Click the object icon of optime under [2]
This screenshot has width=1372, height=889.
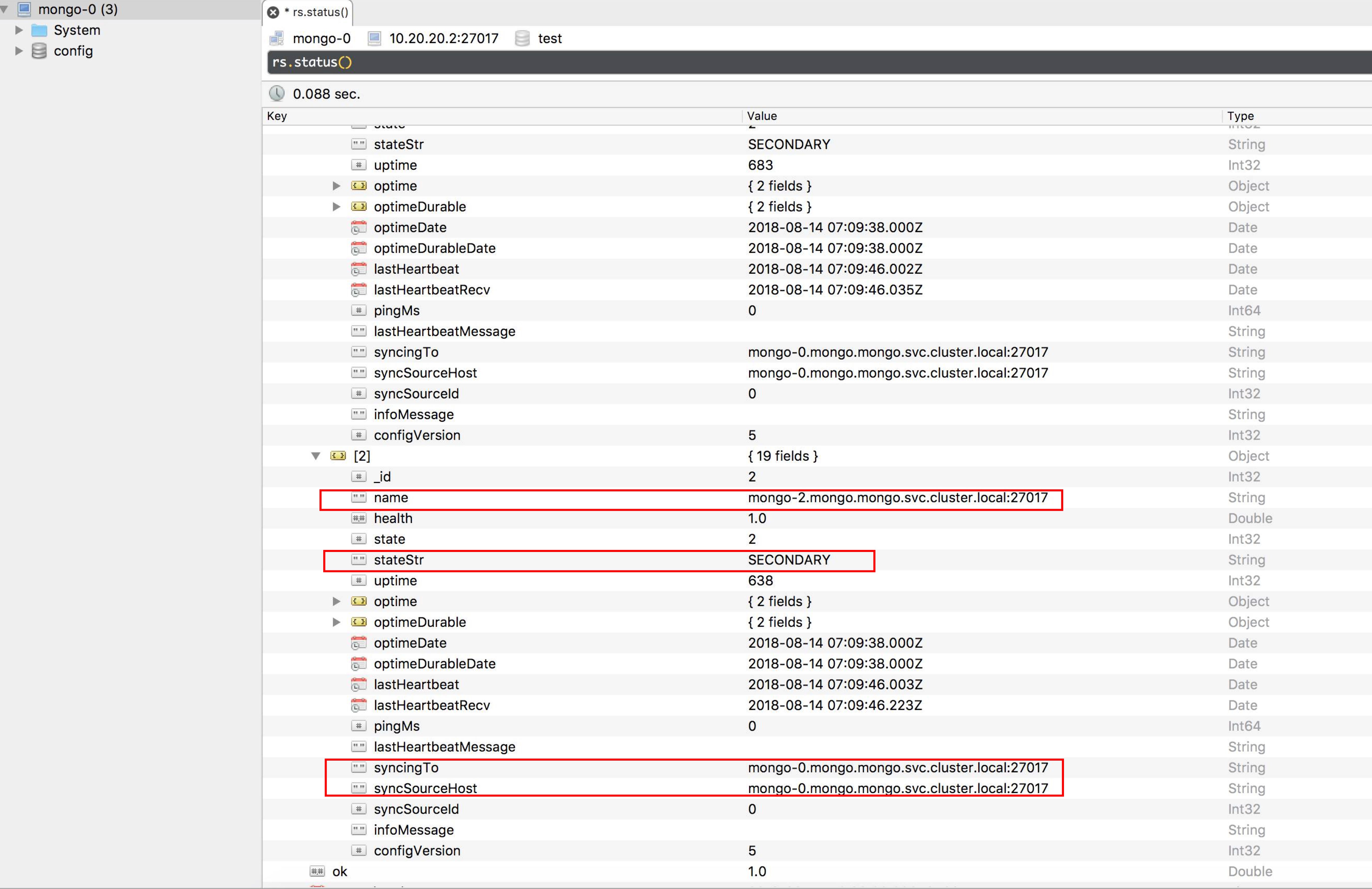point(359,601)
